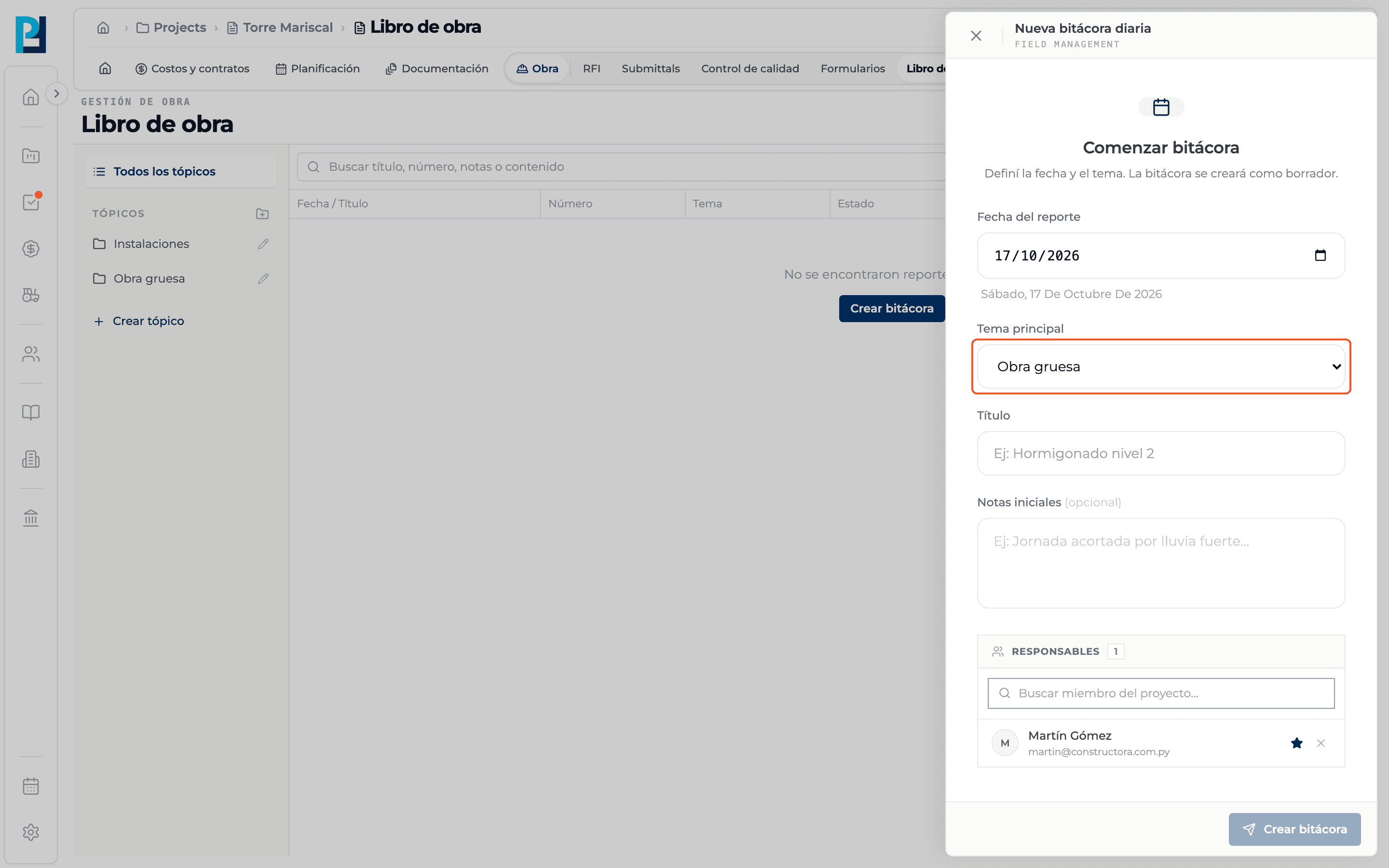Open the date picker calendar icon

click(1320, 255)
